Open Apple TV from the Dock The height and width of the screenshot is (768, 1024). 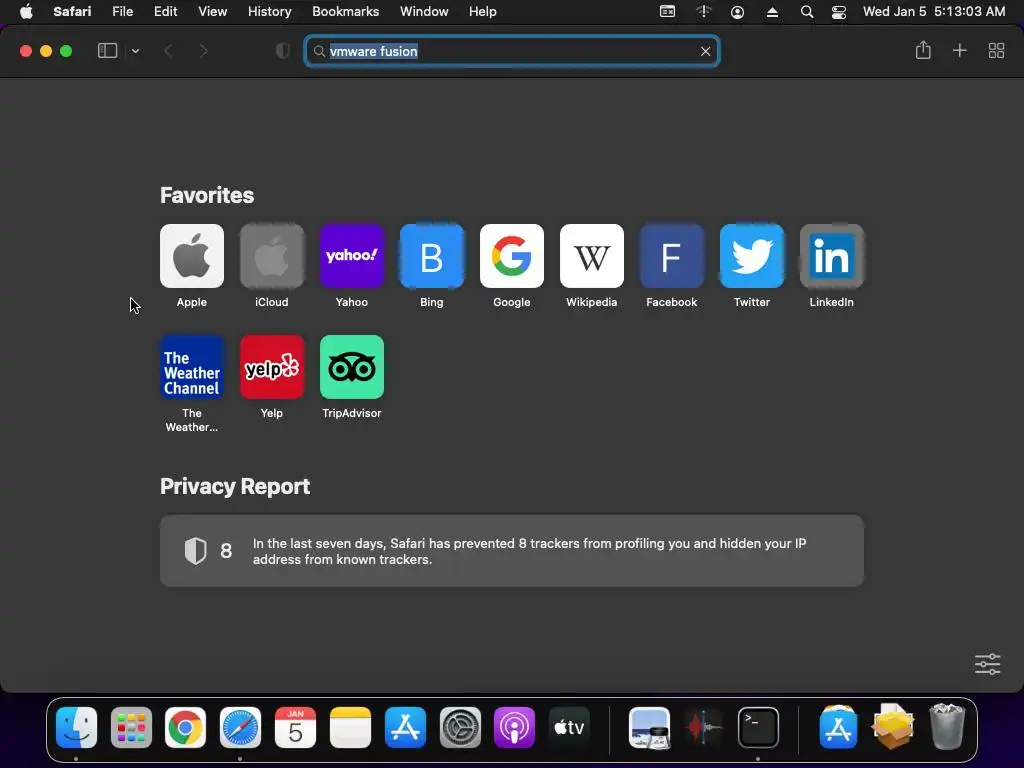coord(569,727)
